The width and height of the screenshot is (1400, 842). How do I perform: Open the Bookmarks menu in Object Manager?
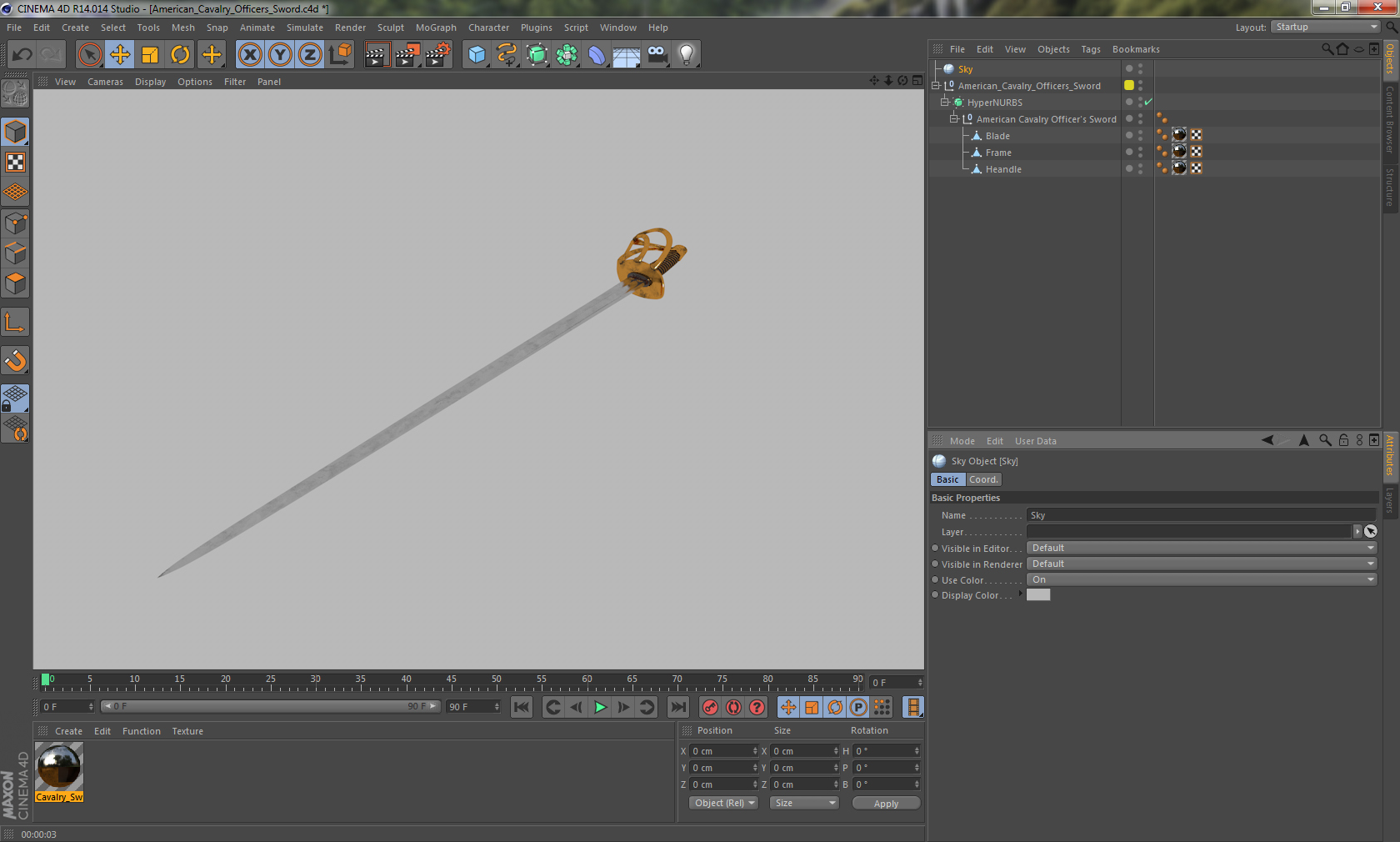[x=1136, y=49]
